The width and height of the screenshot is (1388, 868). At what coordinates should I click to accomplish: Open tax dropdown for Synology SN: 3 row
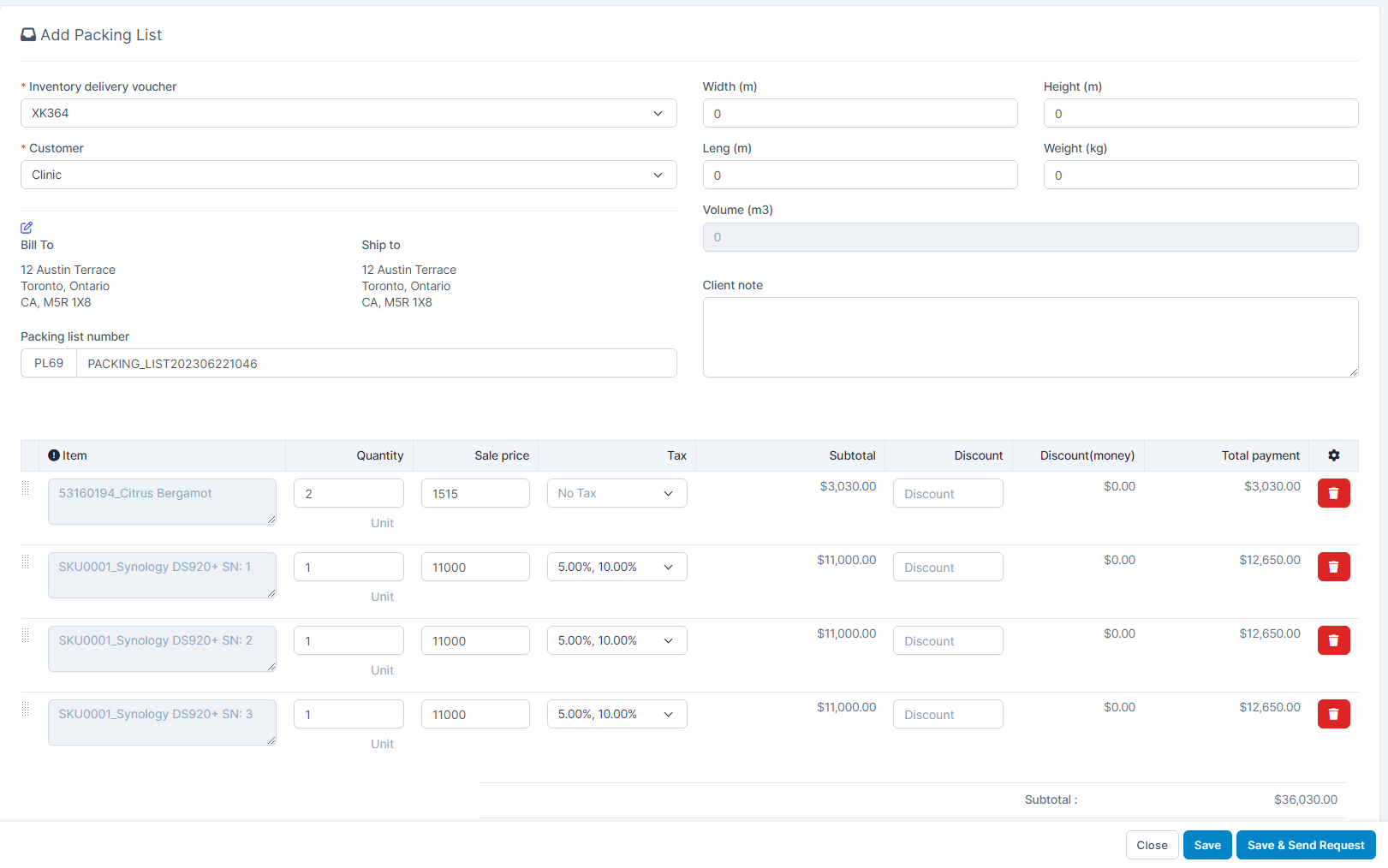(x=617, y=714)
